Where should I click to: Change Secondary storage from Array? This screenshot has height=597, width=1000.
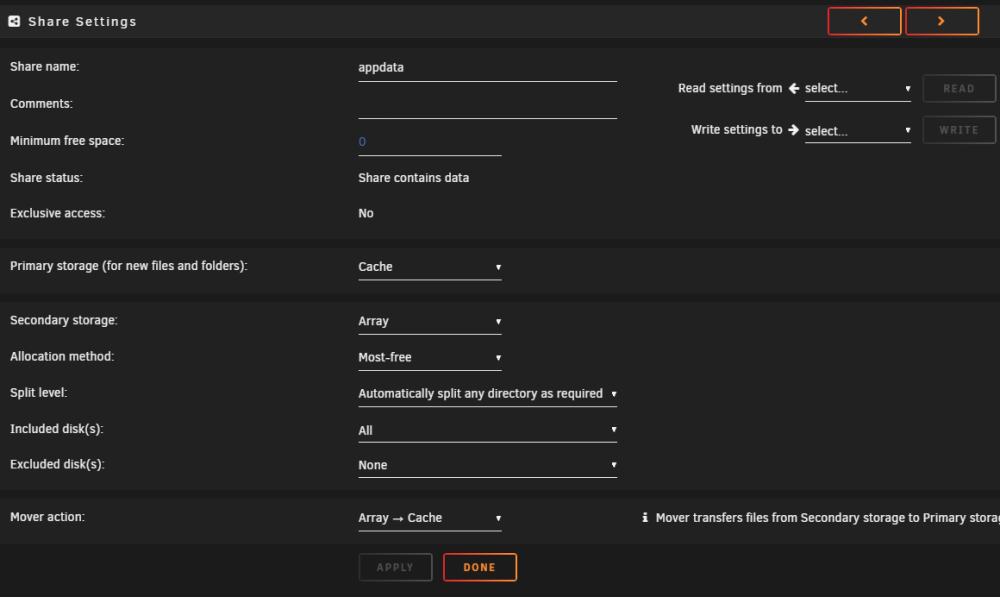(430, 321)
